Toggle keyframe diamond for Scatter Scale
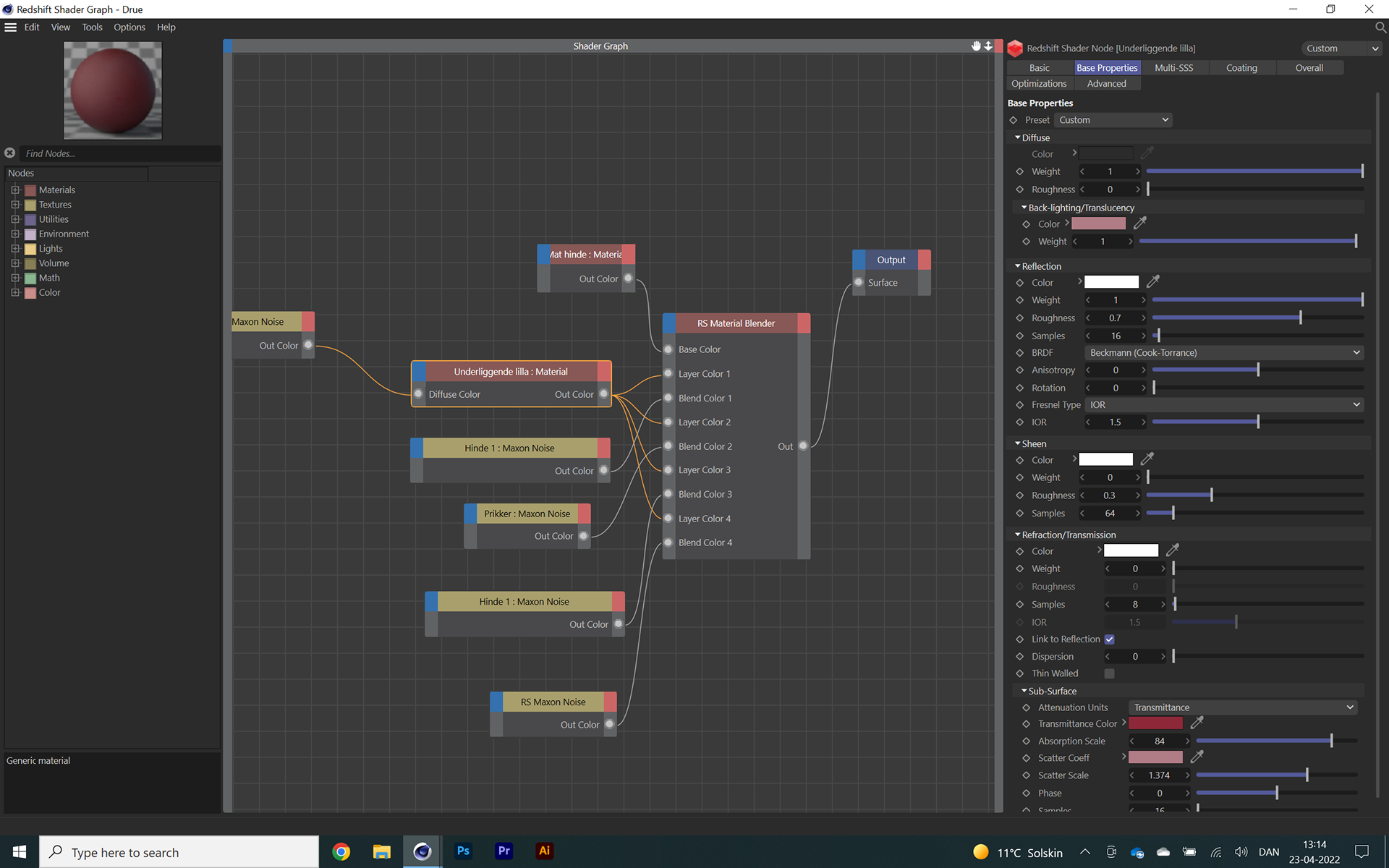 1026,775
